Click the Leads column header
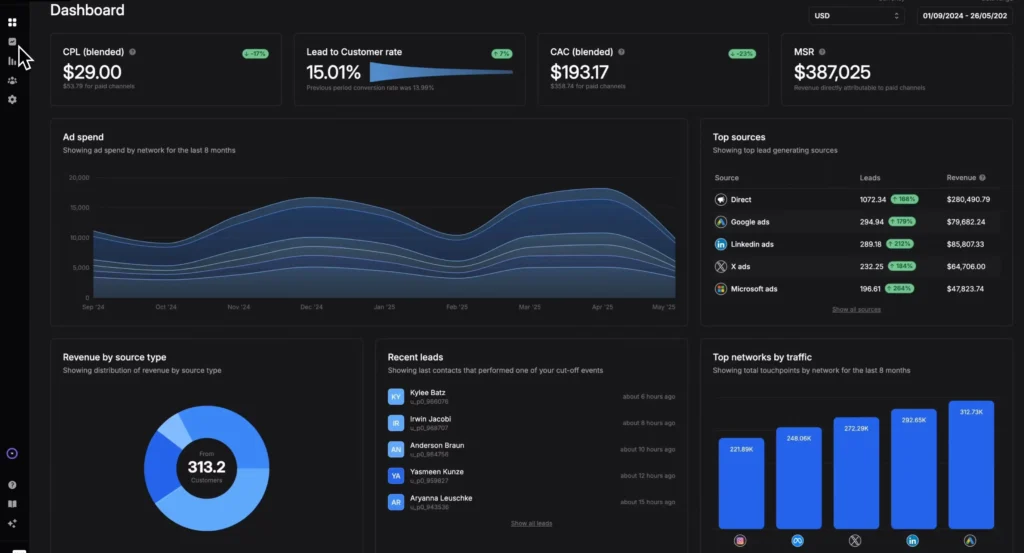Viewport: 1024px width, 553px height. tap(870, 178)
